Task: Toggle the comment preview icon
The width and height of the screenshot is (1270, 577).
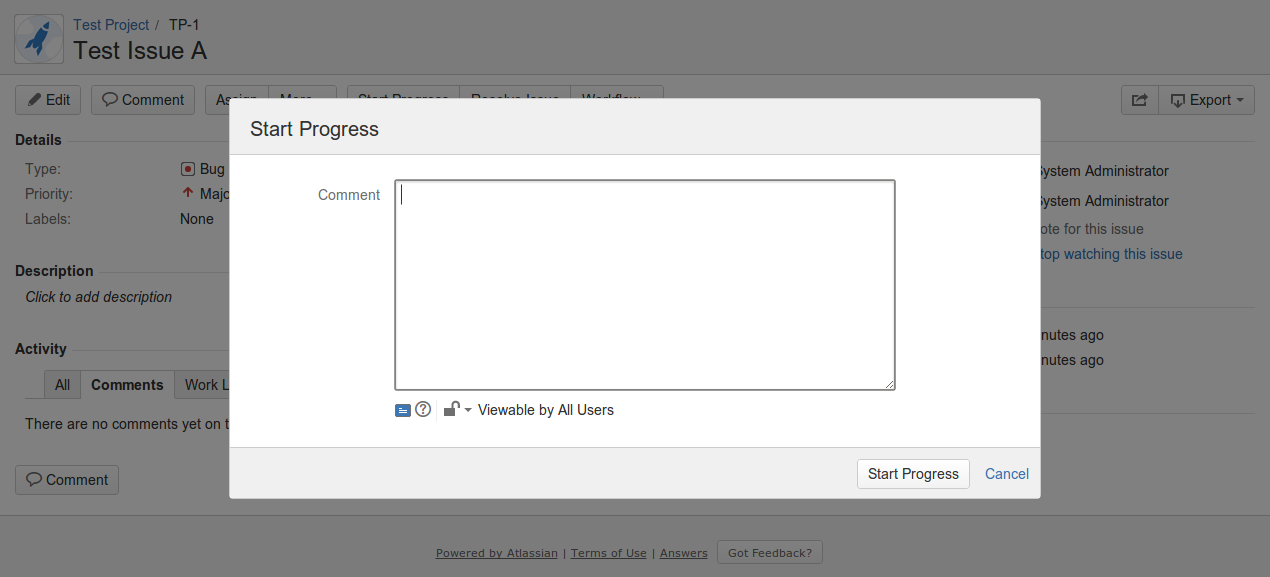Action: [403, 410]
